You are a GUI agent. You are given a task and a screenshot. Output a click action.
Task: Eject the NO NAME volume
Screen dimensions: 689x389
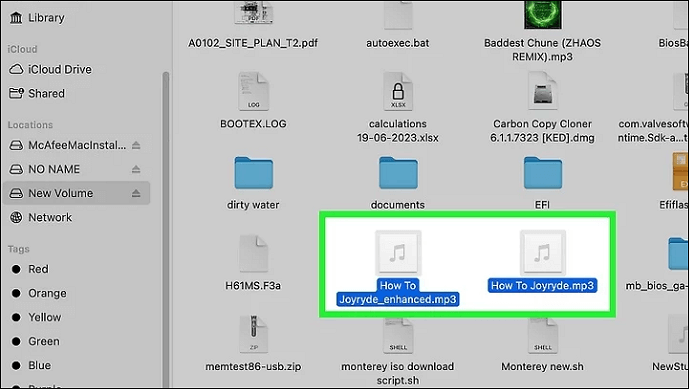pos(136,169)
